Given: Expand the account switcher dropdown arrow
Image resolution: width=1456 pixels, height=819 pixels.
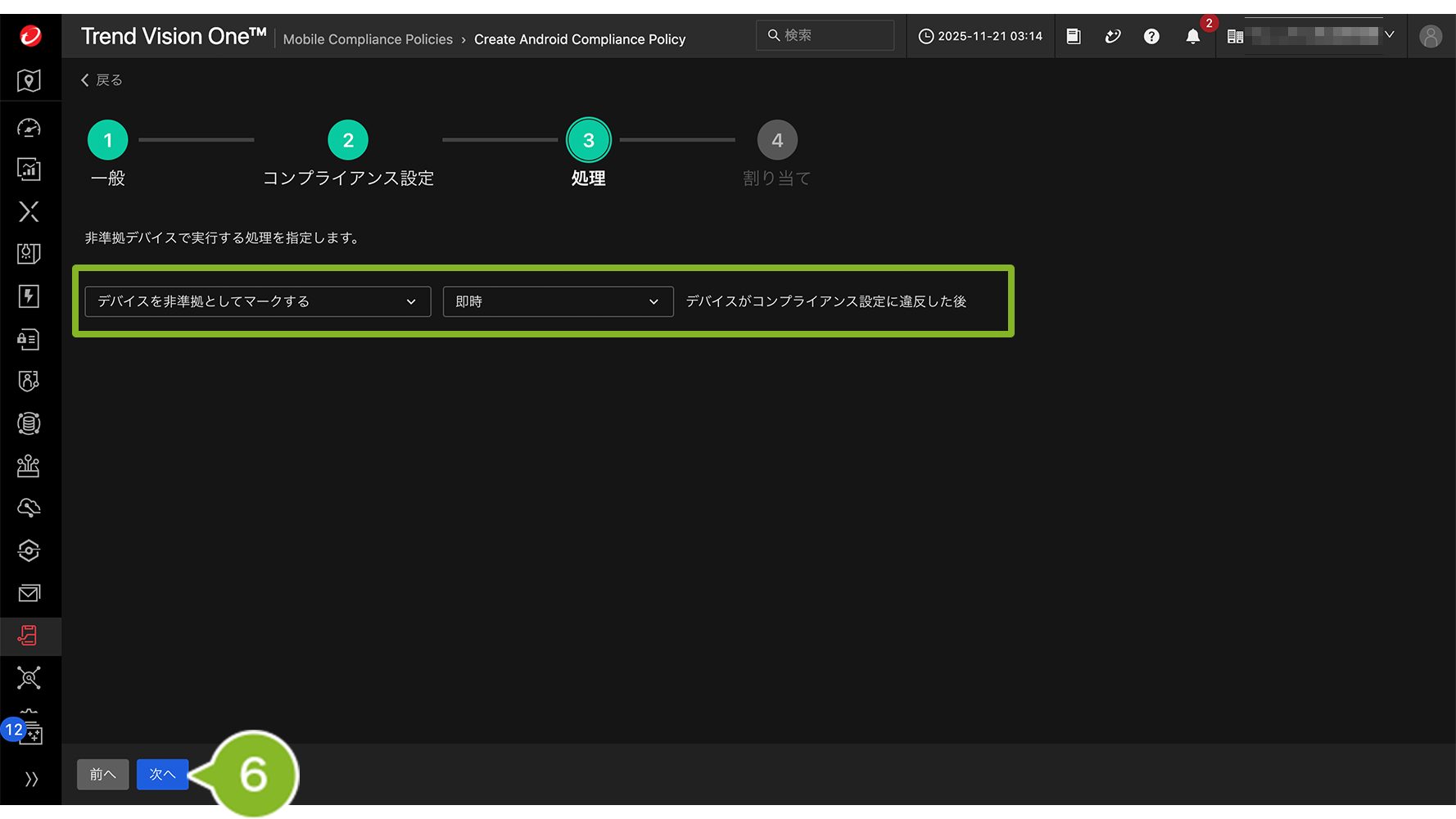Looking at the screenshot, I should 1390,35.
